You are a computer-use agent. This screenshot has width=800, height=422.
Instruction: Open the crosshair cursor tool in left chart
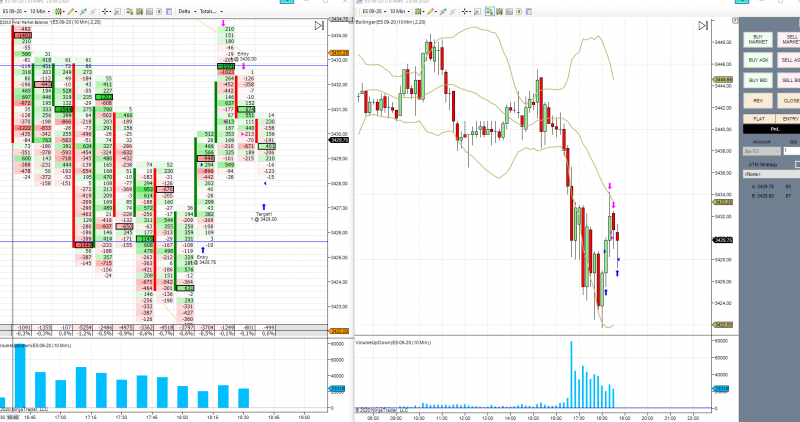(106, 11)
